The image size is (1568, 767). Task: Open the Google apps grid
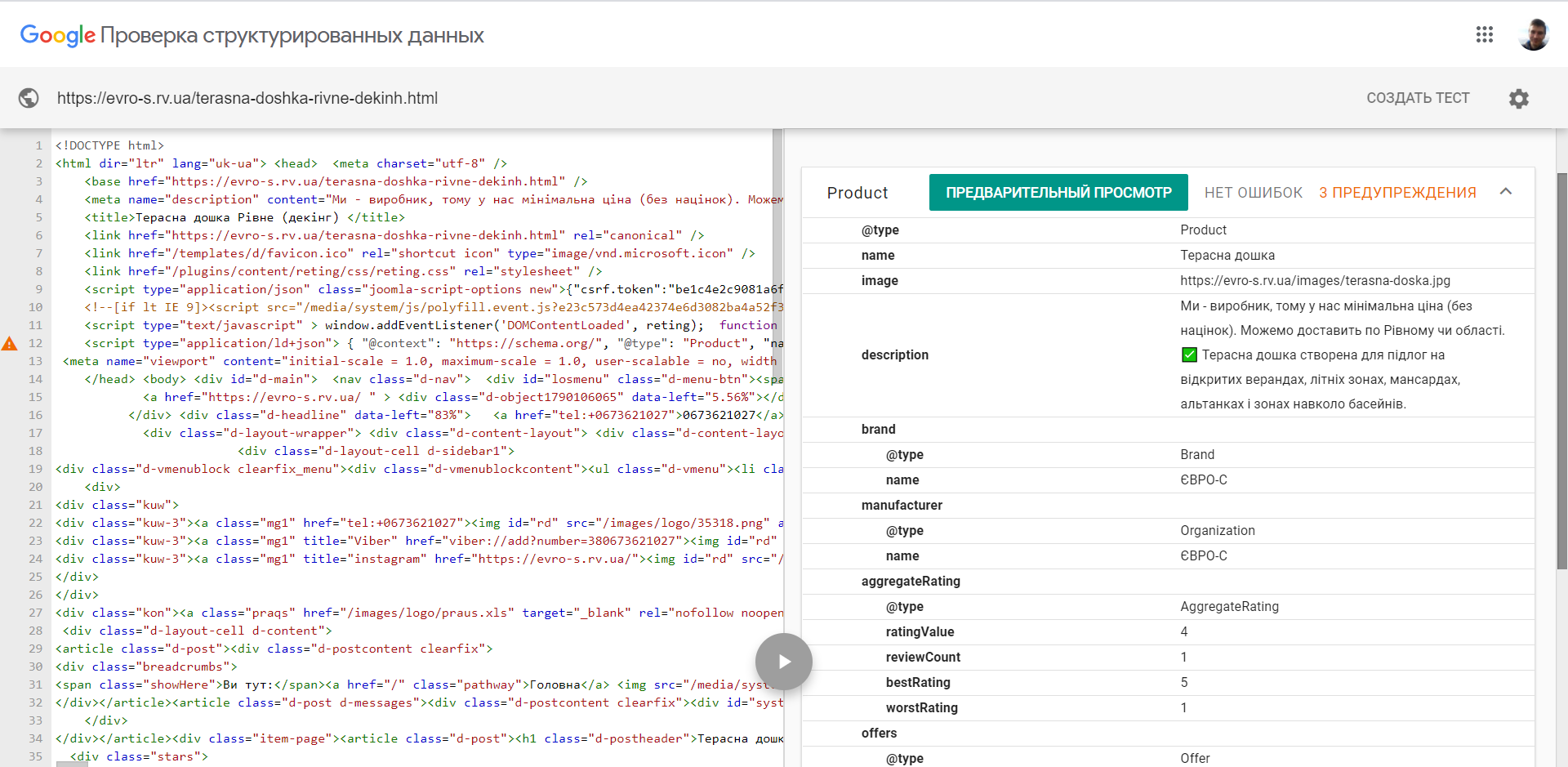click(x=1485, y=34)
